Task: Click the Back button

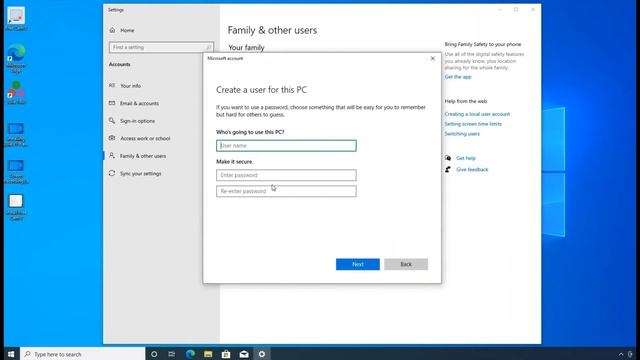Action: (406, 264)
